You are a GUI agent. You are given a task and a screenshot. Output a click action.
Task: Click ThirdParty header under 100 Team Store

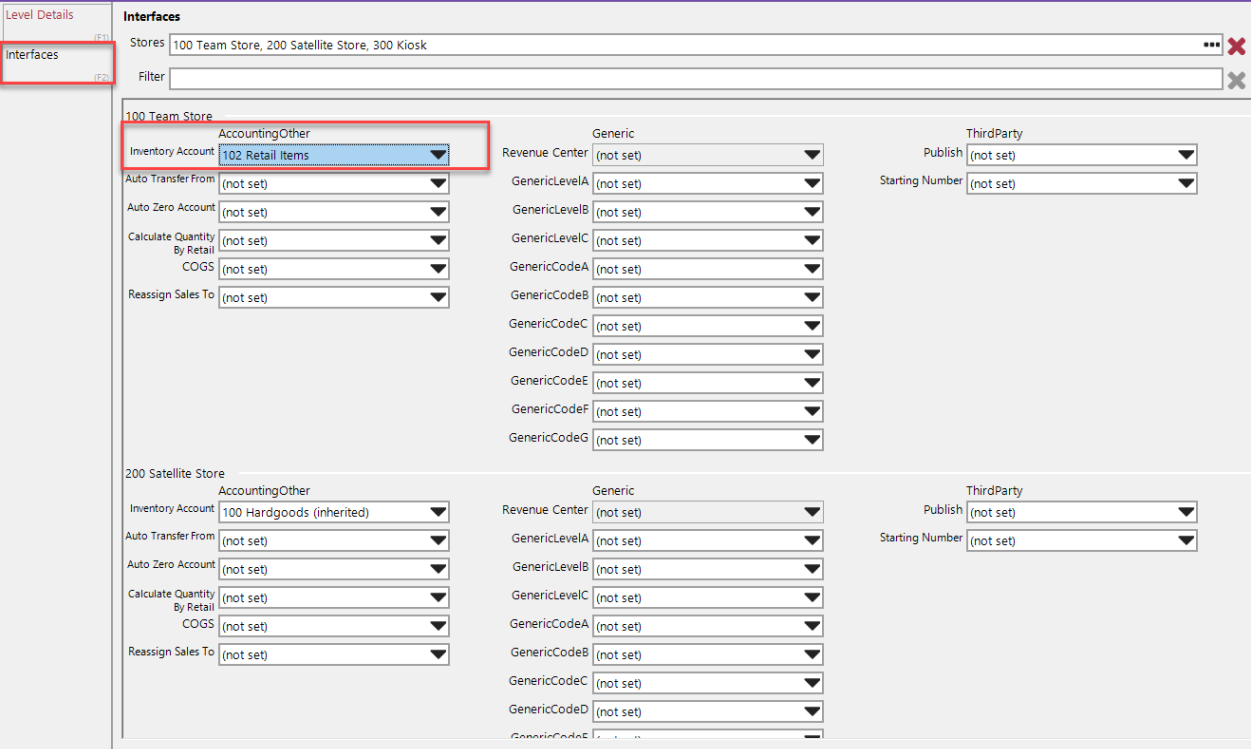pyautogui.click(x=994, y=134)
